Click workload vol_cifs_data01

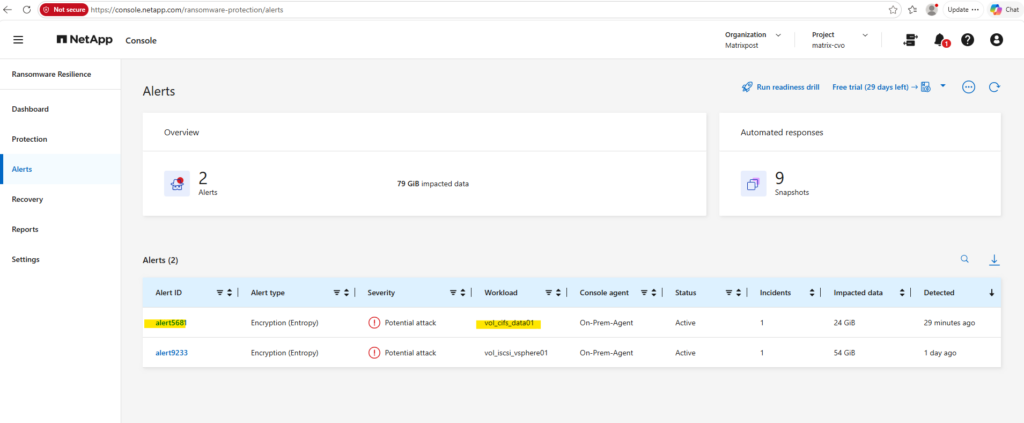point(509,322)
